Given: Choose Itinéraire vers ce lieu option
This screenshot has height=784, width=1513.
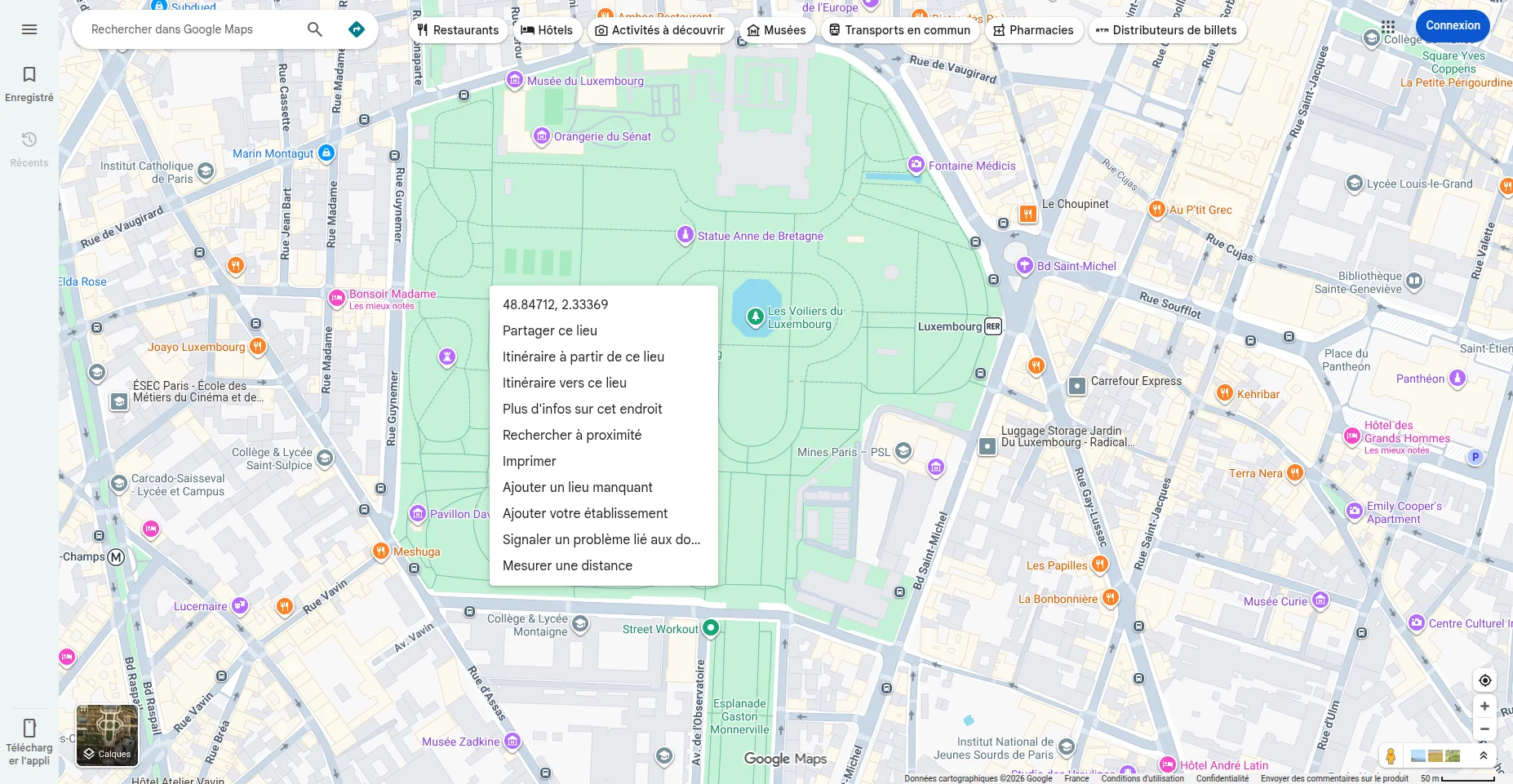Looking at the screenshot, I should [x=565, y=383].
